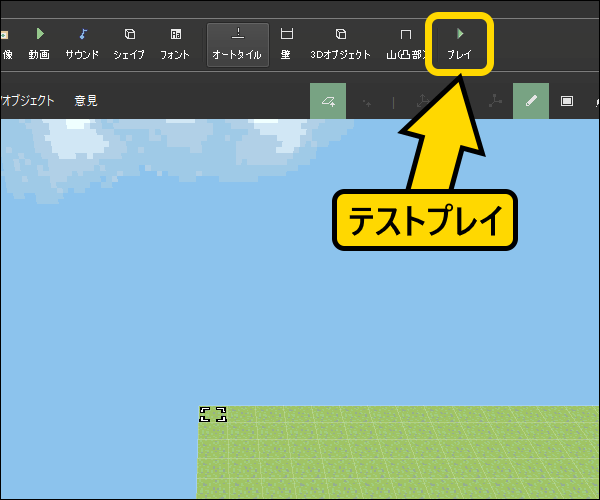Select the 山凸部 terrain bump tool
This screenshot has height=500, width=600.
(405, 43)
